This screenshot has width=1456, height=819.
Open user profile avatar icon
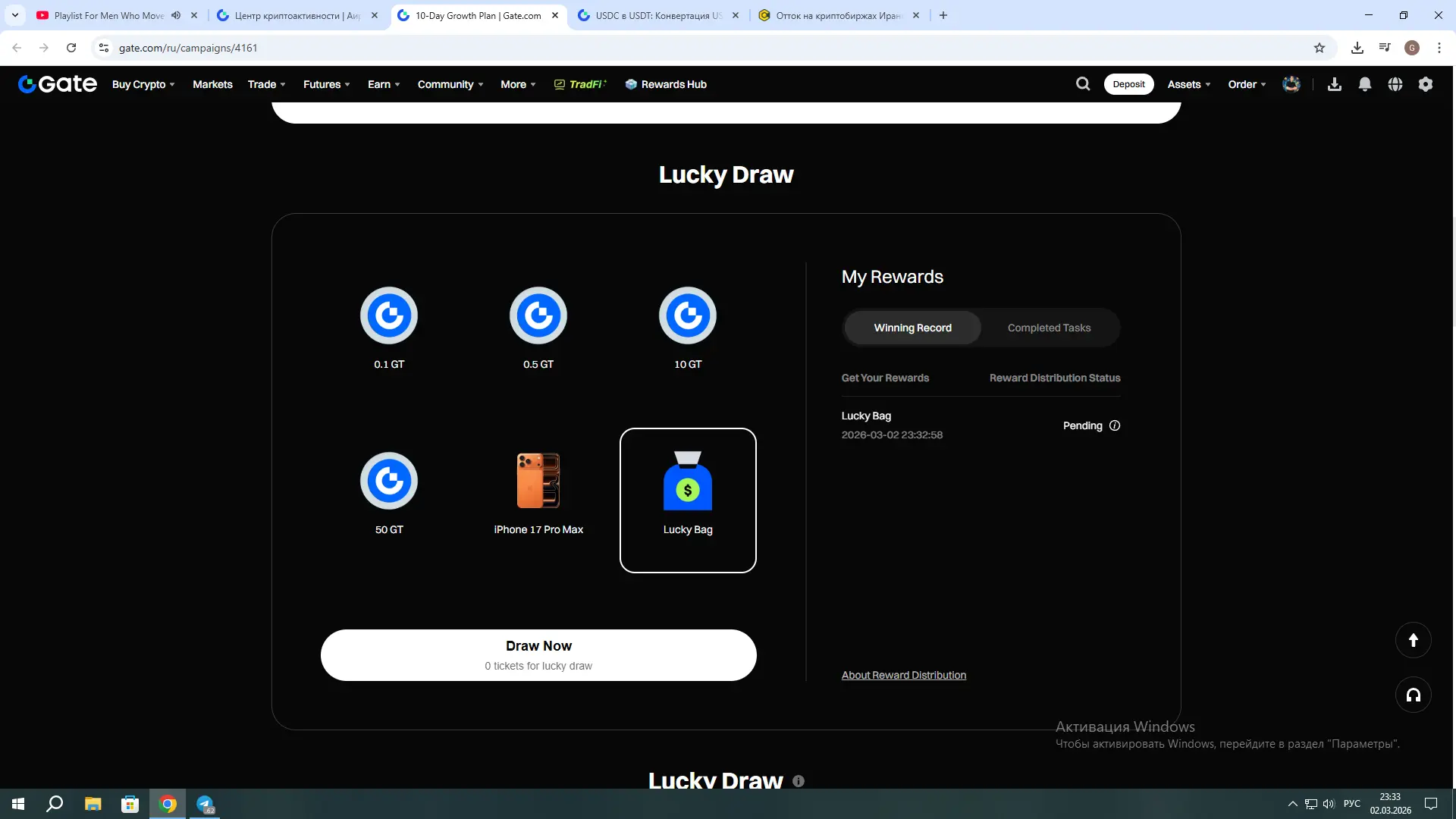tap(1291, 84)
